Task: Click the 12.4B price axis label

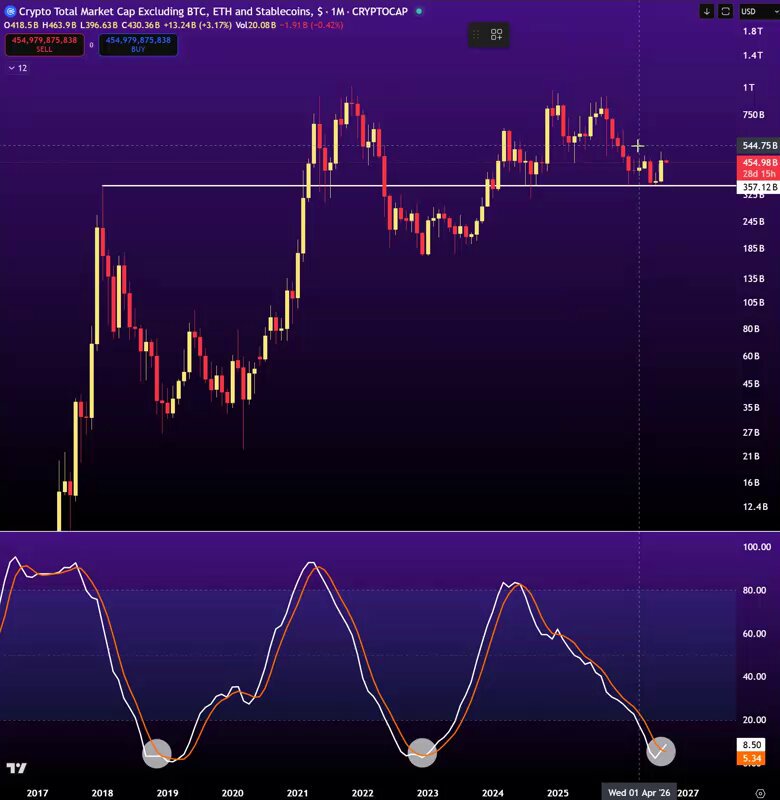Action: click(x=755, y=507)
